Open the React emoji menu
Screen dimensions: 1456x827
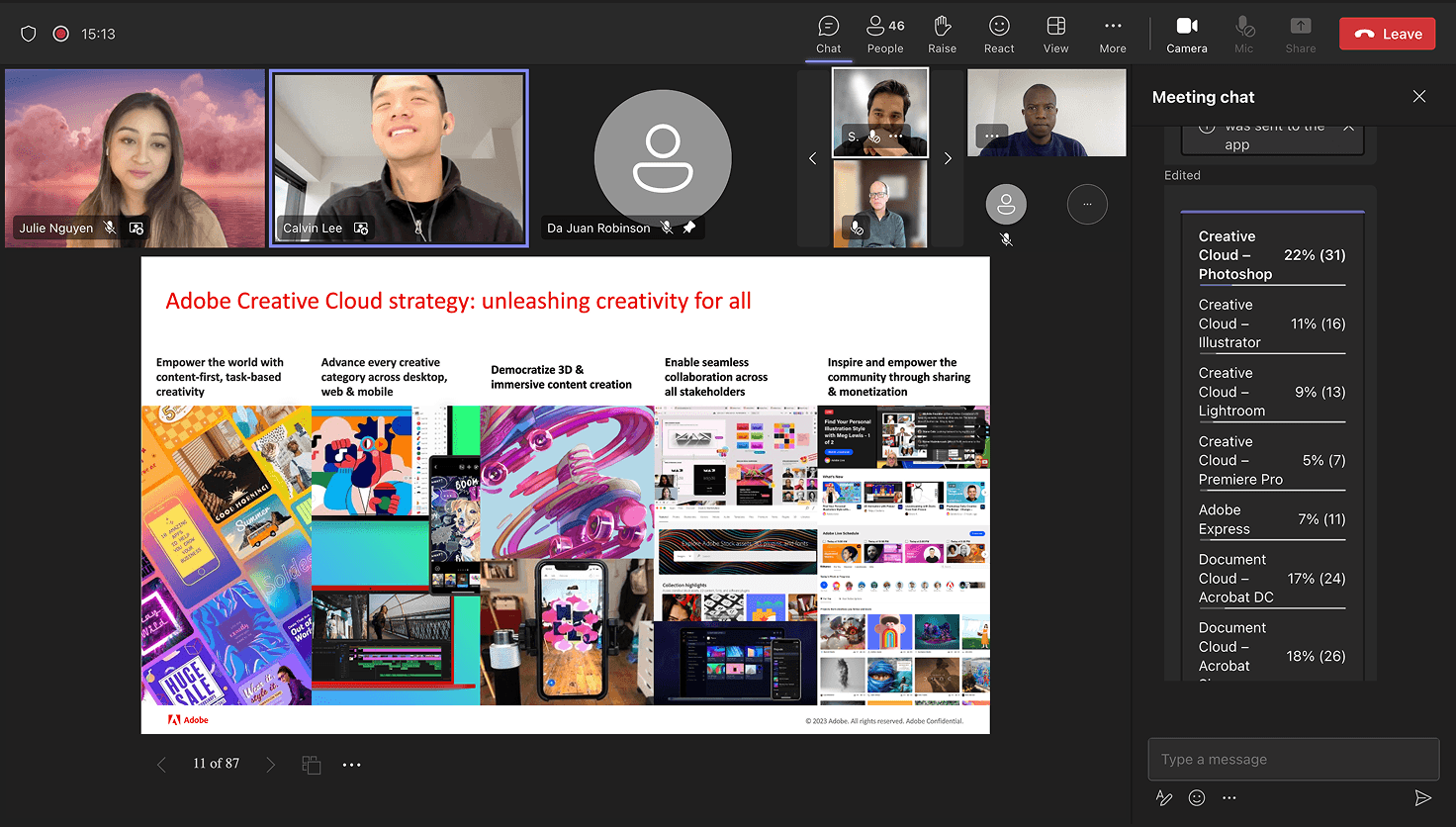click(999, 35)
